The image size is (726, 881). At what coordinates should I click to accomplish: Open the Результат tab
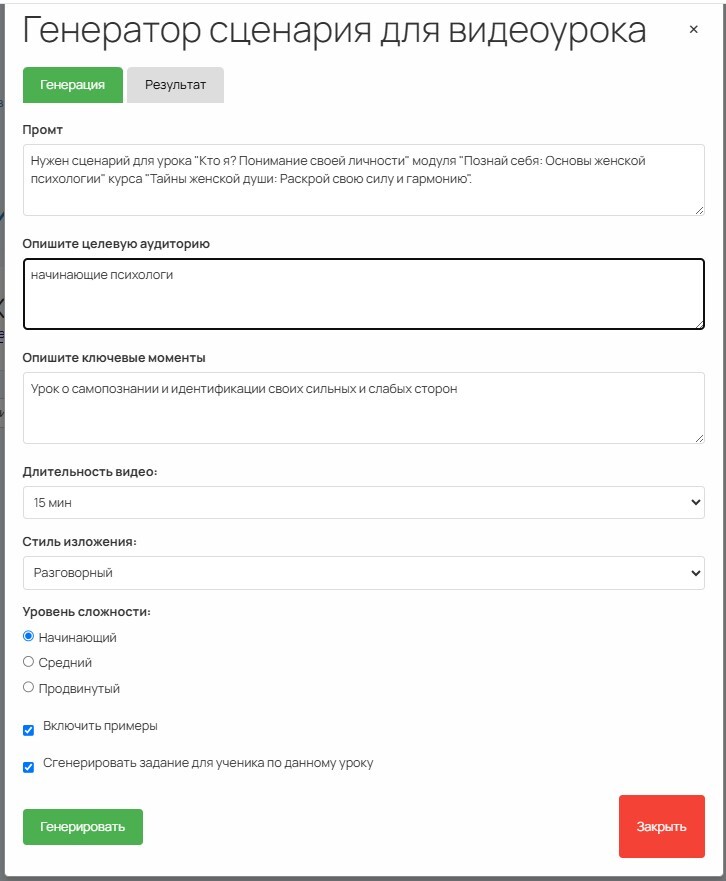(175, 85)
